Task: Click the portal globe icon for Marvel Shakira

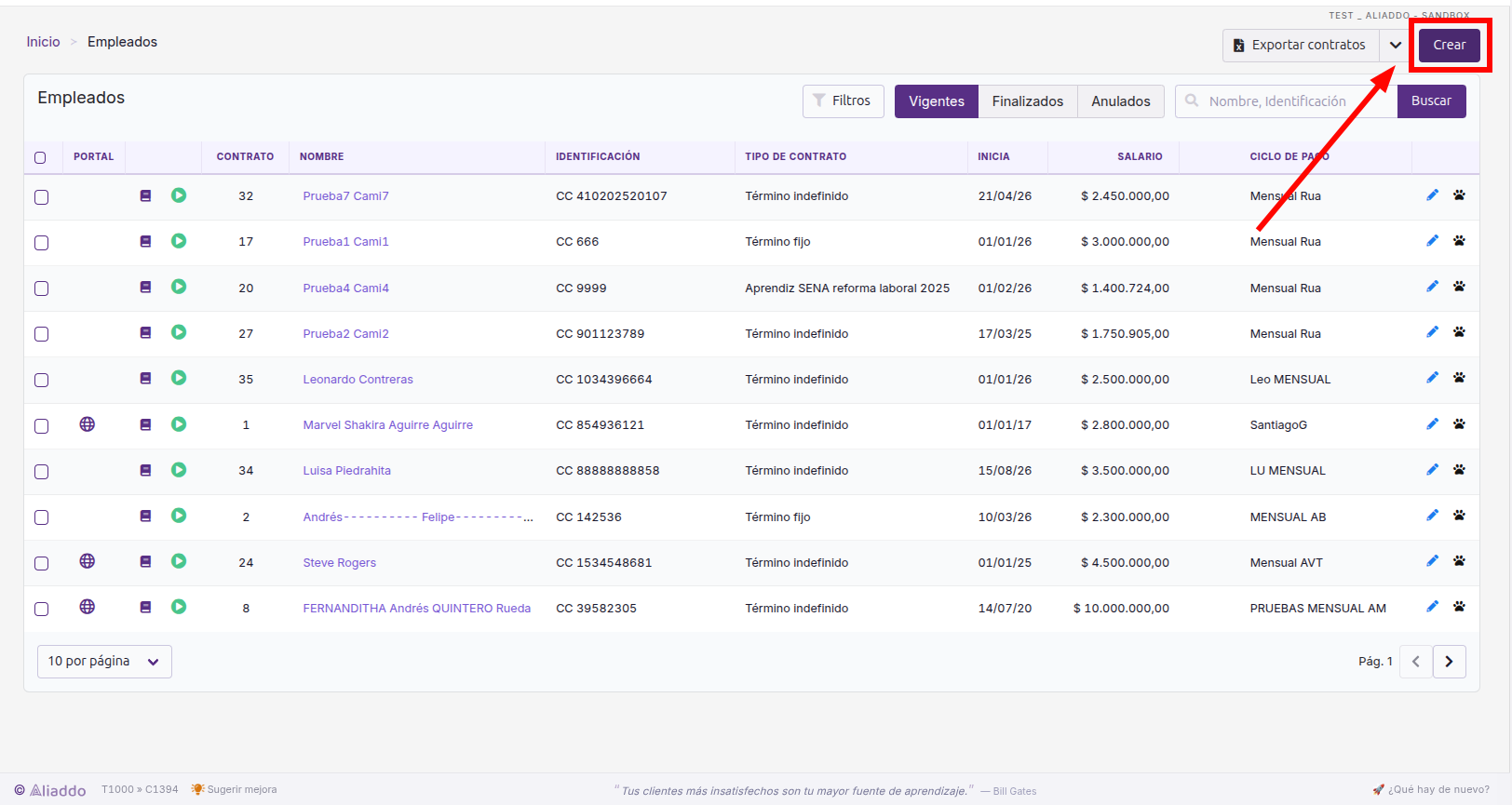Action: pos(88,424)
